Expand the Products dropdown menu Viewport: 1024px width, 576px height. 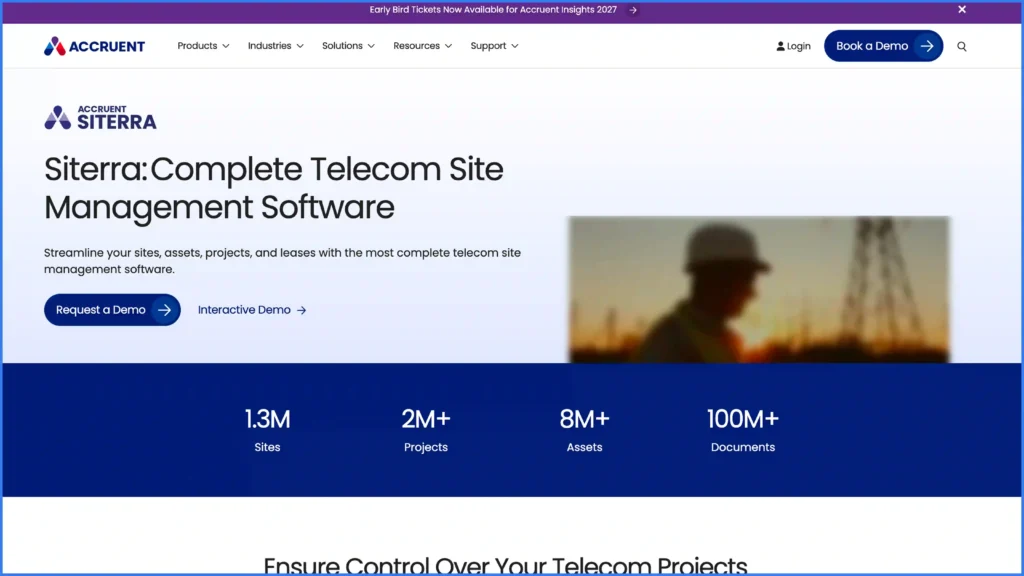pyautogui.click(x=203, y=46)
